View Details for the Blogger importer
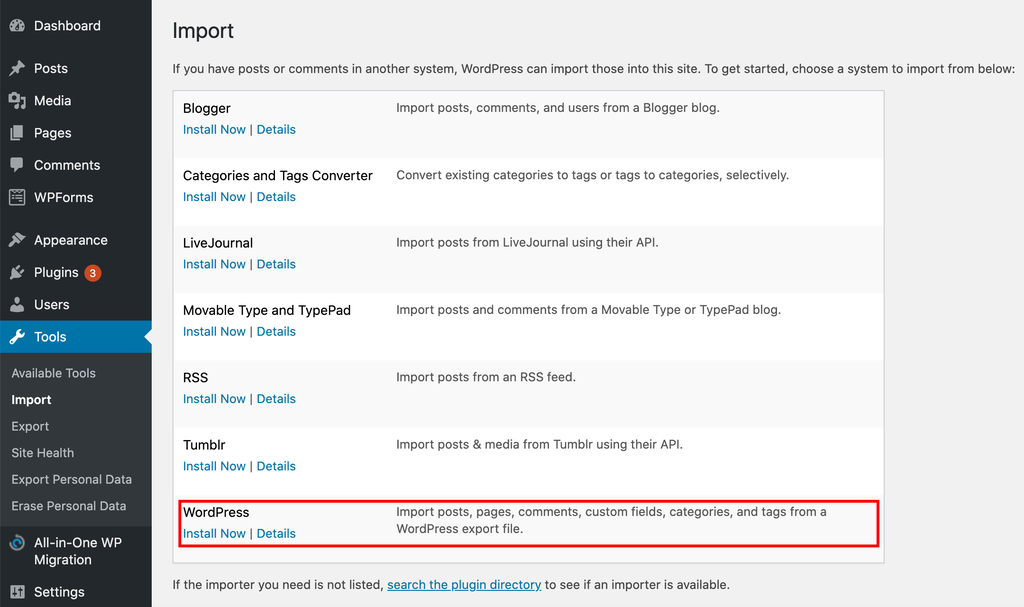The image size is (1024, 607). click(276, 129)
